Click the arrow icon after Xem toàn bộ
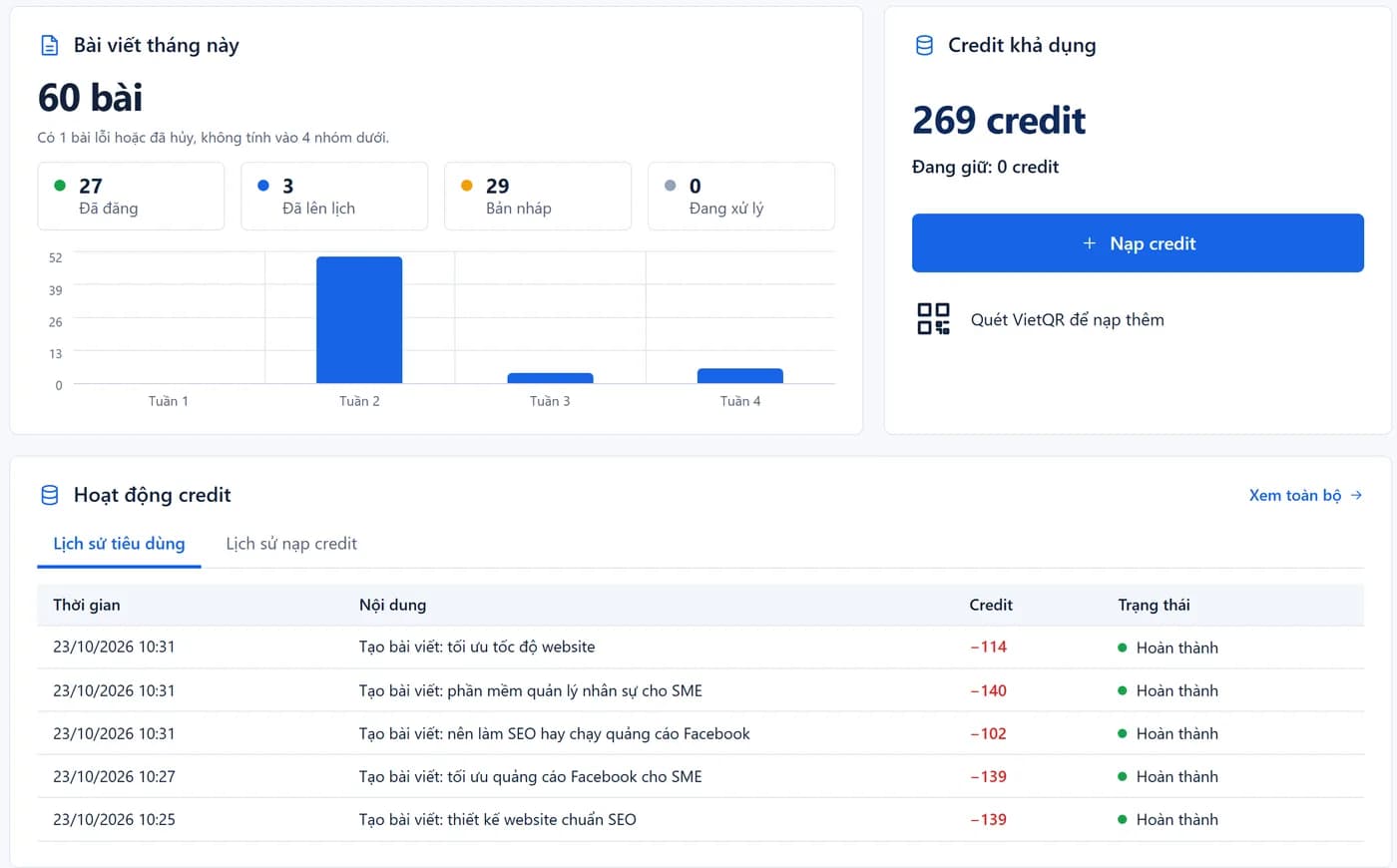Viewport: 1397px width, 868px height. tap(1356, 495)
